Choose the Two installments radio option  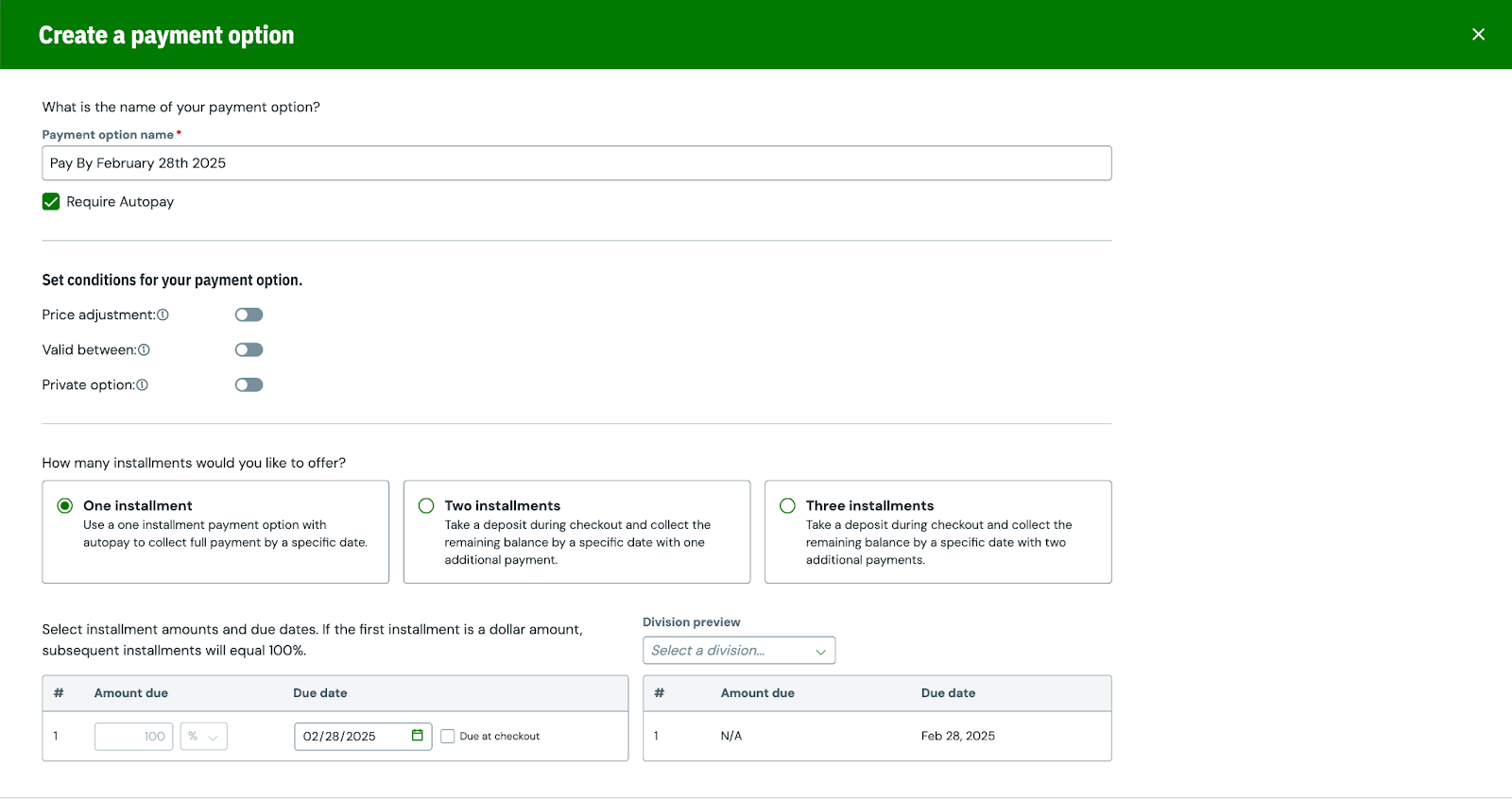426,506
